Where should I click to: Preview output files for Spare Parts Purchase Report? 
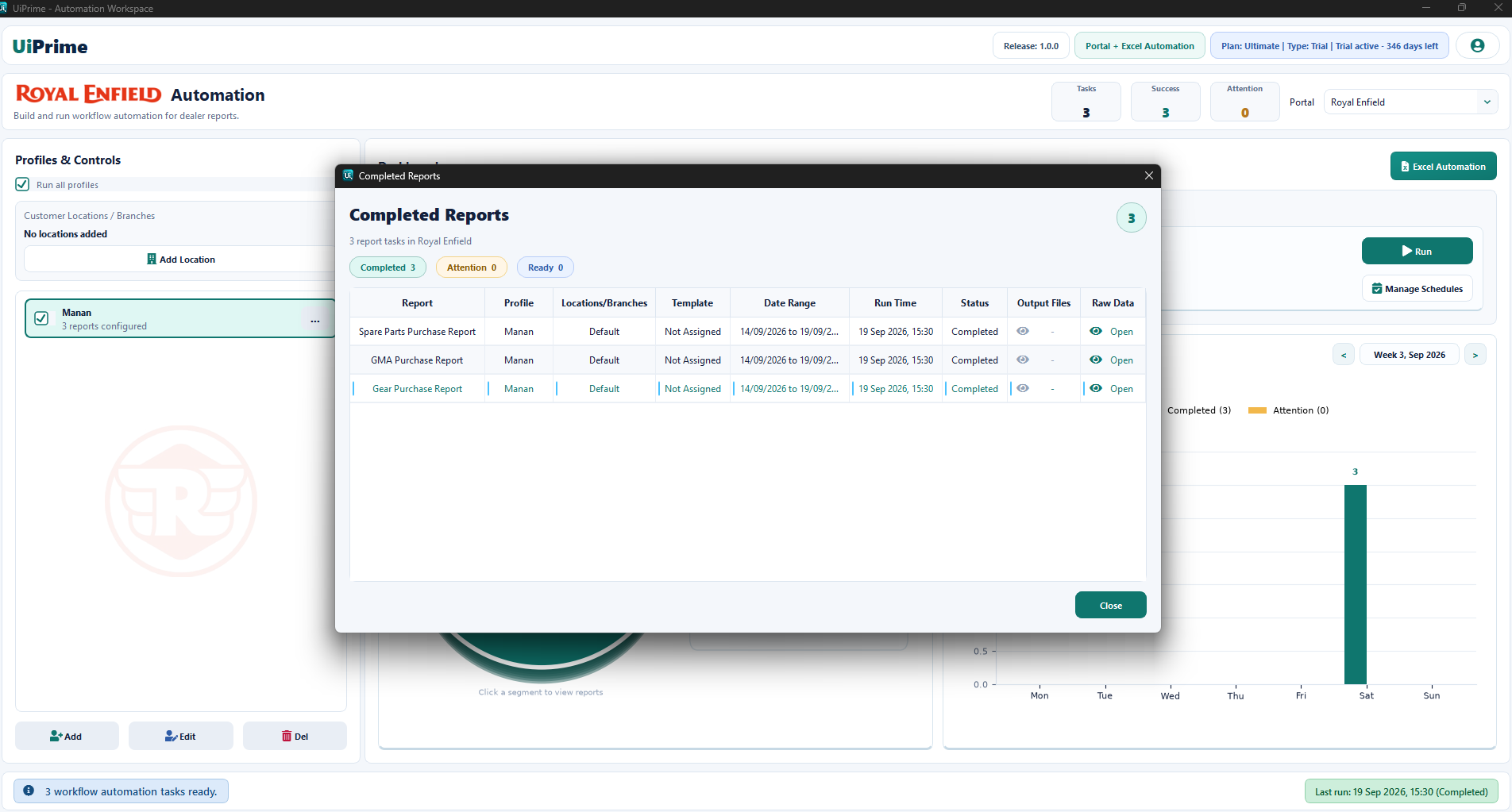(x=1023, y=331)
